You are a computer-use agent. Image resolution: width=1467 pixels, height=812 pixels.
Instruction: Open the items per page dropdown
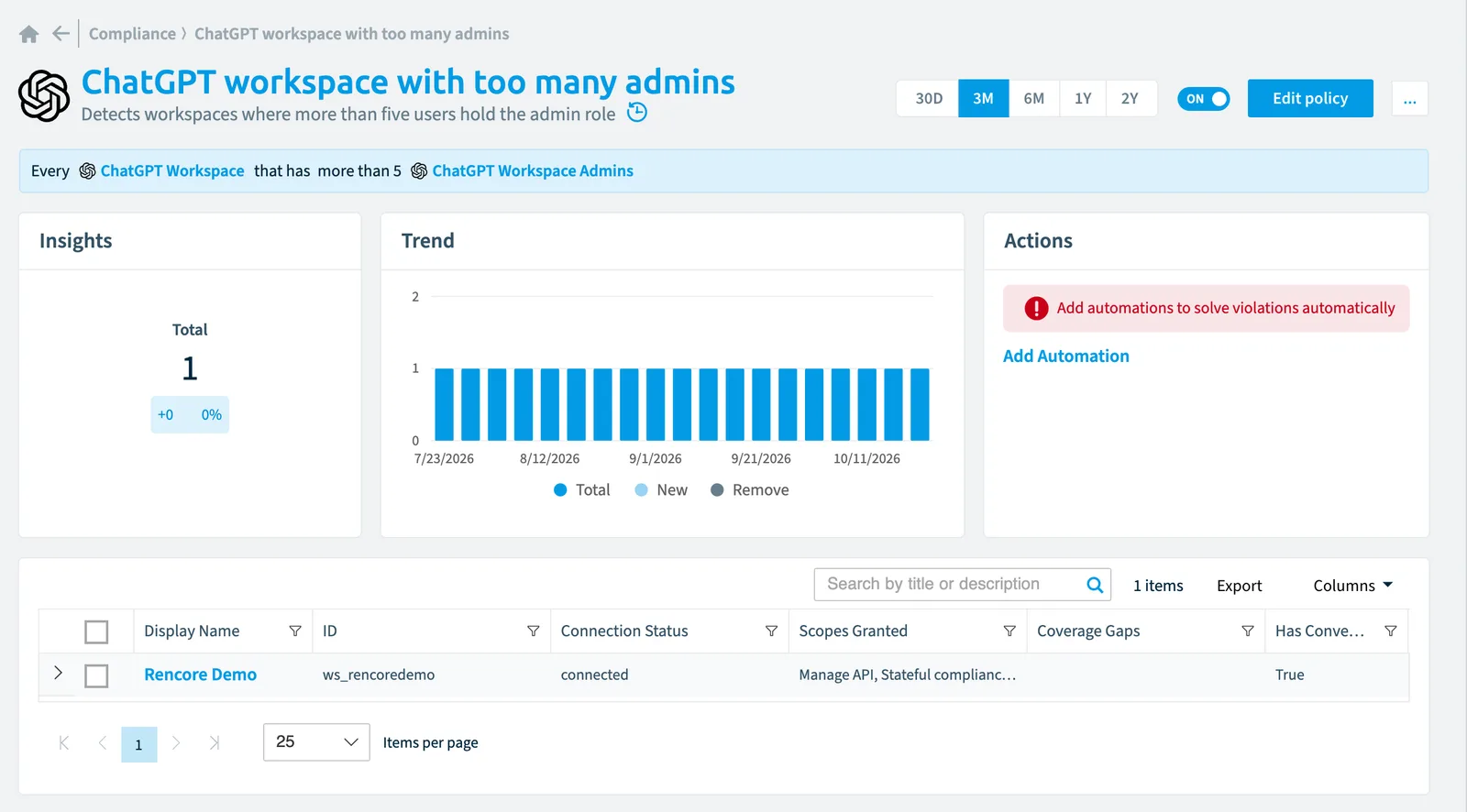tap(316, 742)
